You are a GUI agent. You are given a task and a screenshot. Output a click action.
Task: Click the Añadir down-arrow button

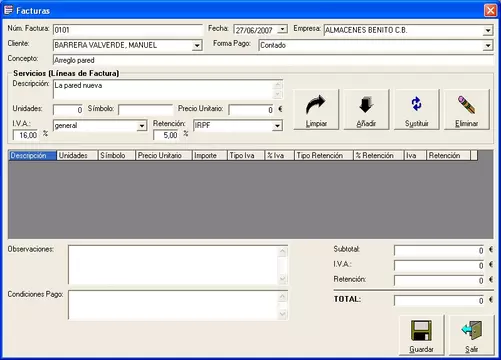point(366,110)
